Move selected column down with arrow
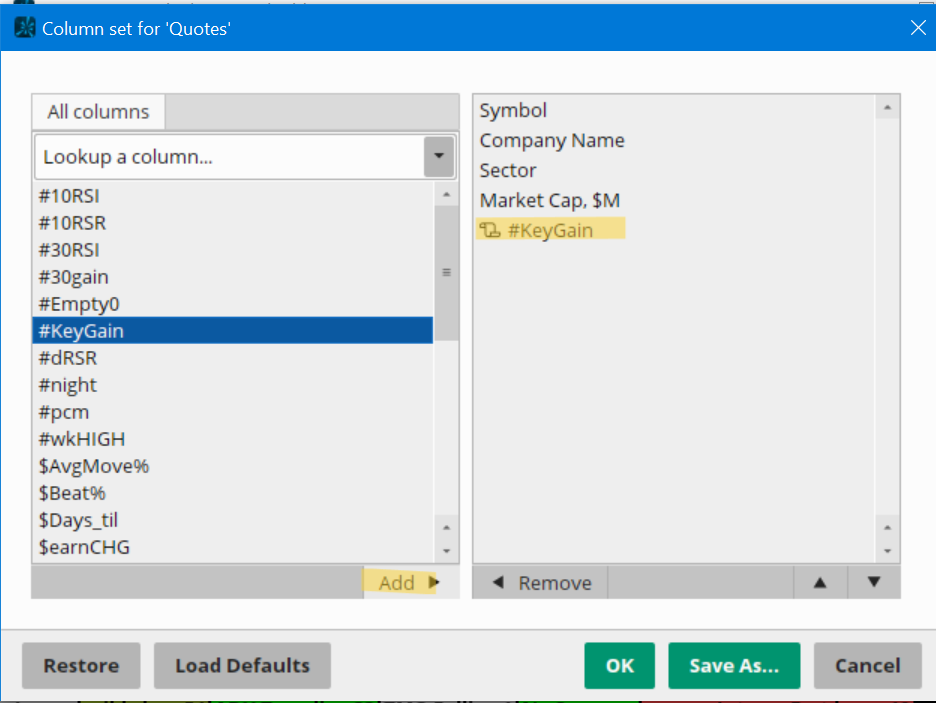The height and width of the screenshot is (703, 936). pos(874,582)
